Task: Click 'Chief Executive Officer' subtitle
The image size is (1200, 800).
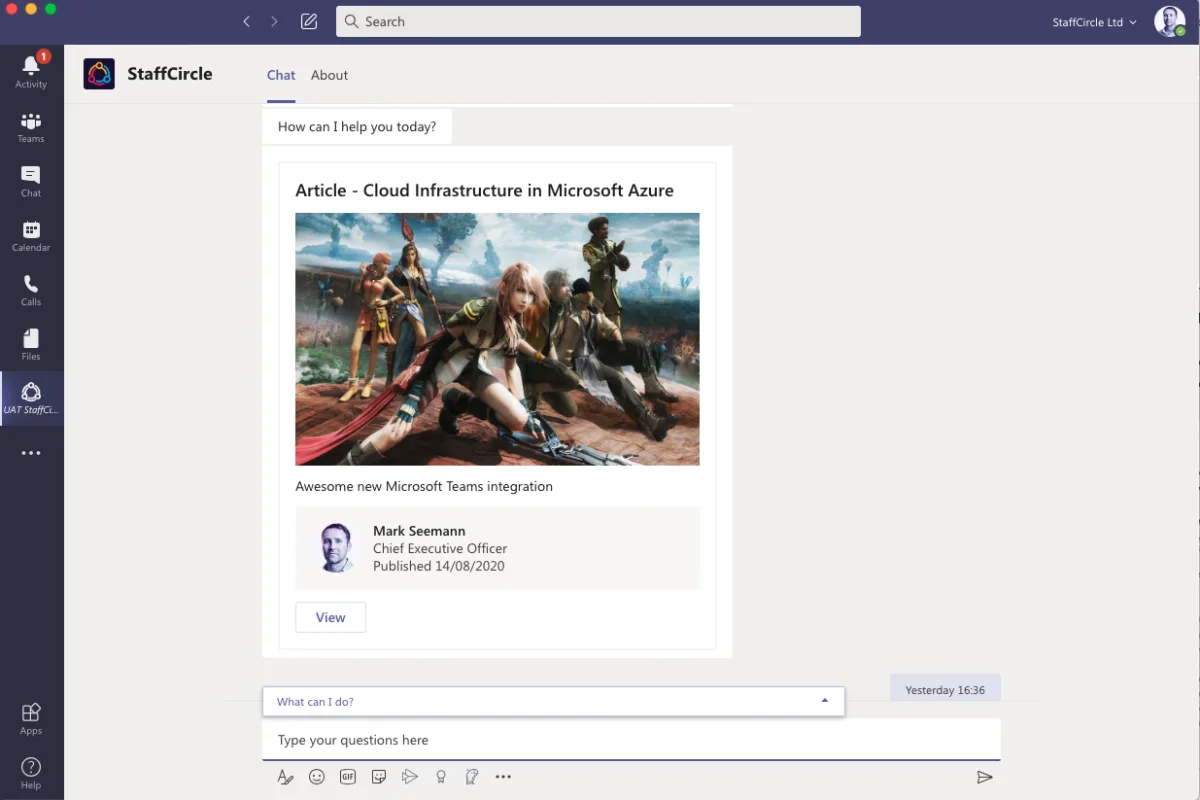Action: point(440,548)
